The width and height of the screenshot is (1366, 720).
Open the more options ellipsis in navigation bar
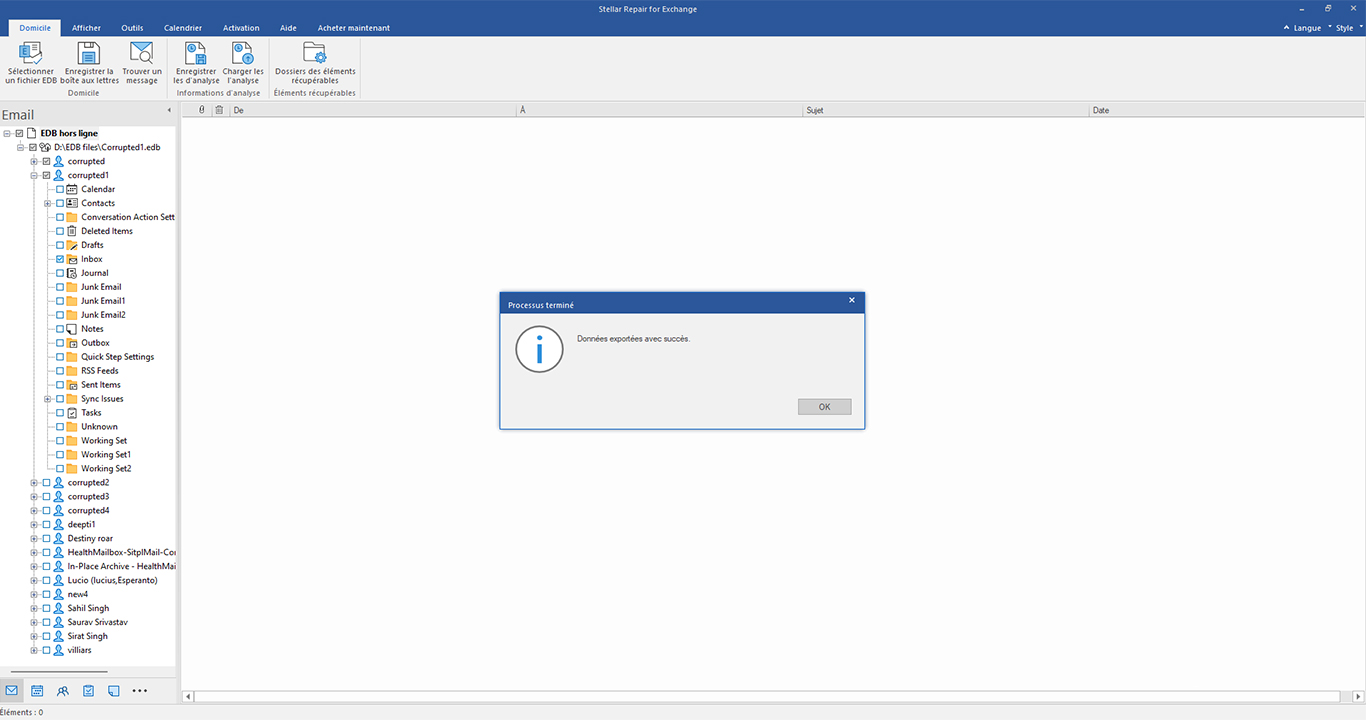(140, 690)
